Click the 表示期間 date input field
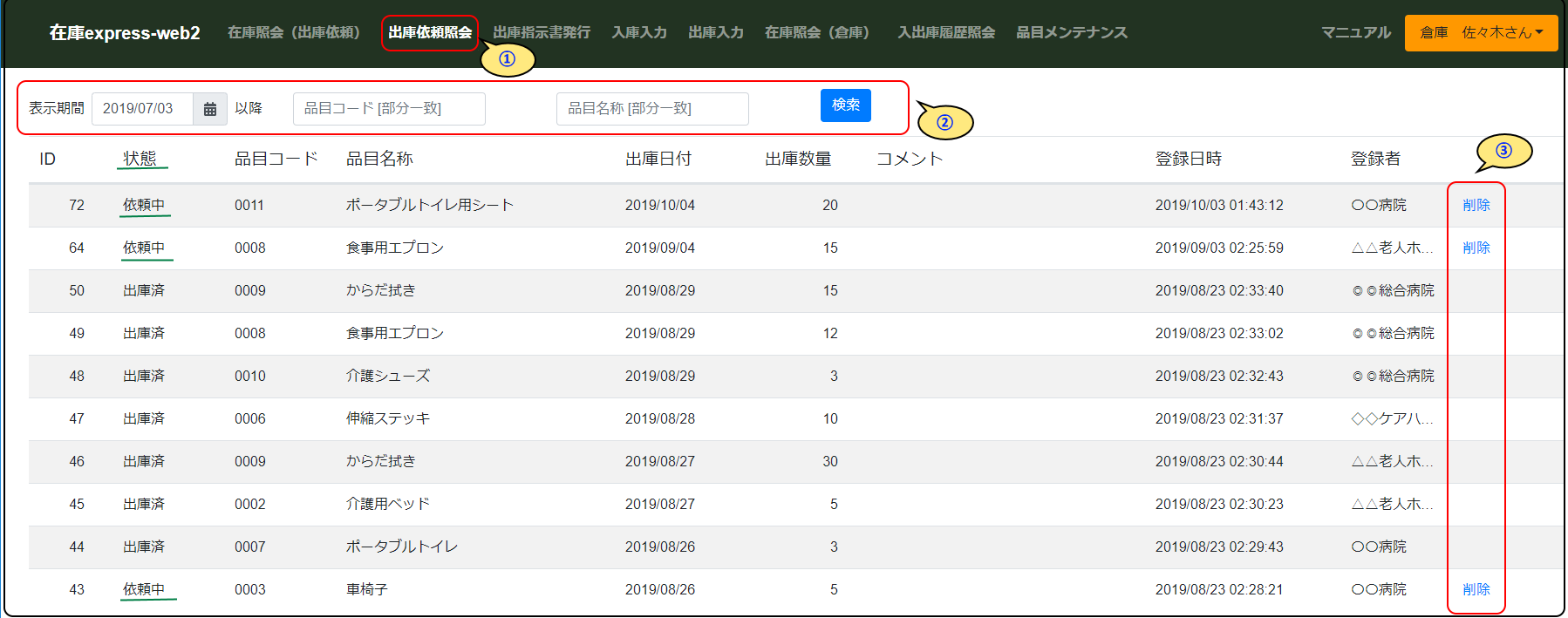1568x618 pixels. point(142,109)
